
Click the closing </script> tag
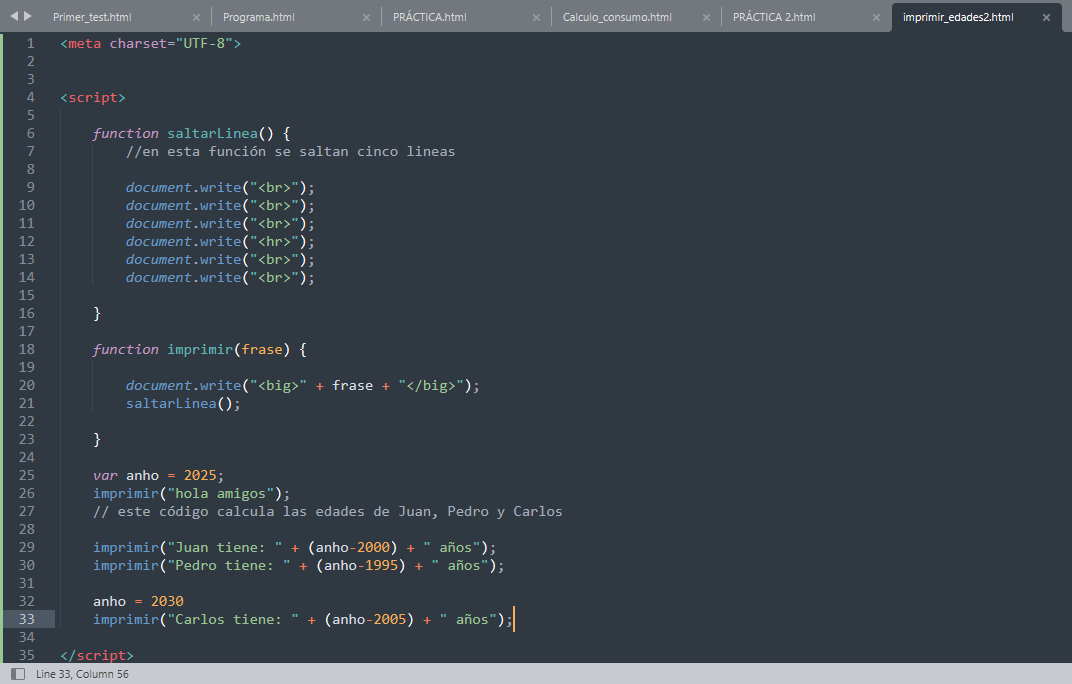(97, 655)
